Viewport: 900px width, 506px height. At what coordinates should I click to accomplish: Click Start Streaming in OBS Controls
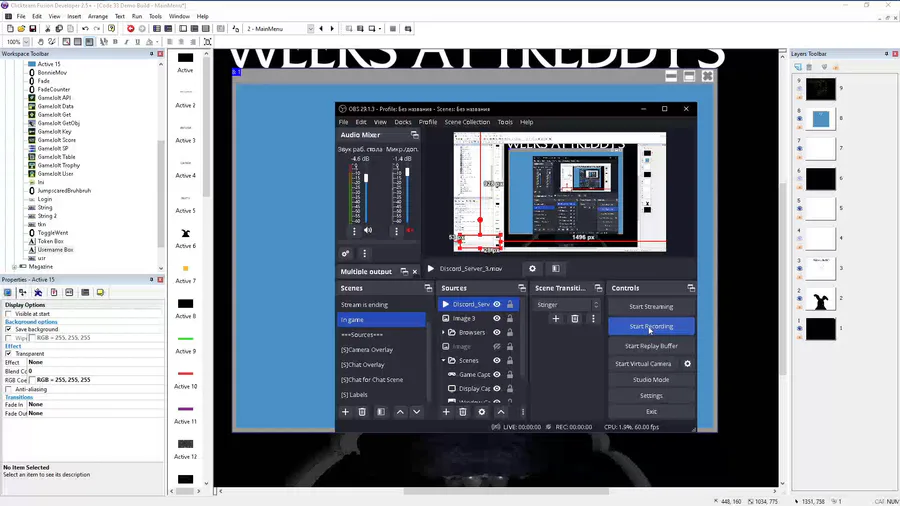tap(651, 306)
